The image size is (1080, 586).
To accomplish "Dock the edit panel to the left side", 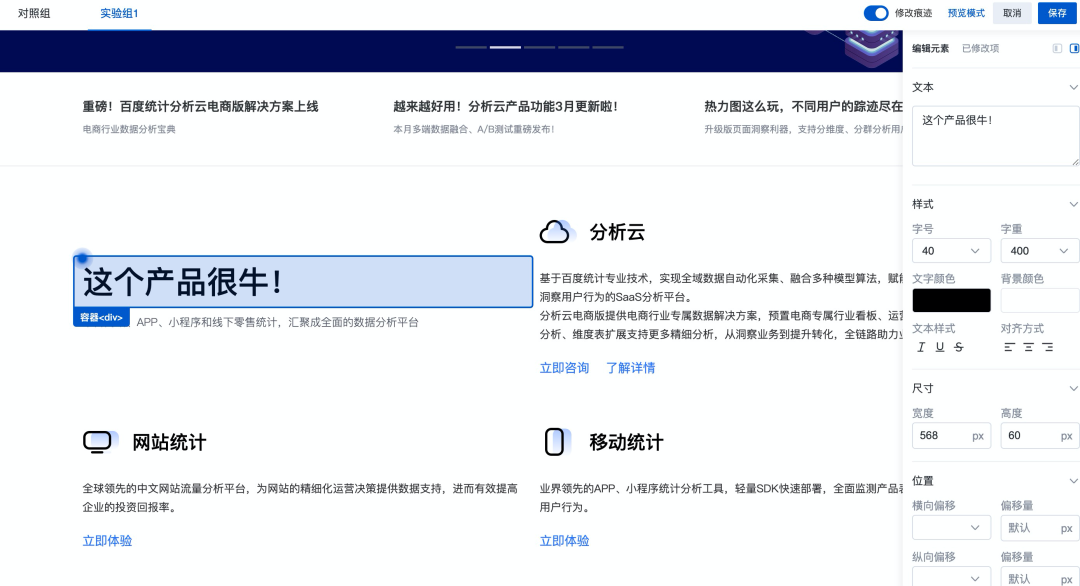I will click(1057, 48).
